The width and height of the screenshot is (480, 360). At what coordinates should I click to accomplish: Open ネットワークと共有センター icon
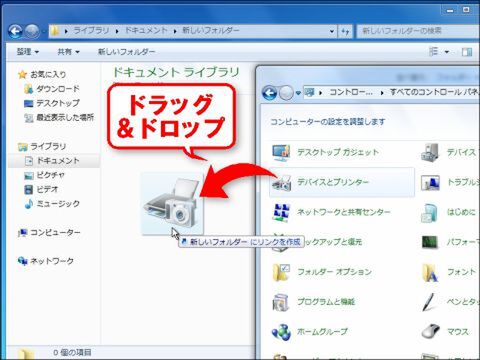[281, 212]
